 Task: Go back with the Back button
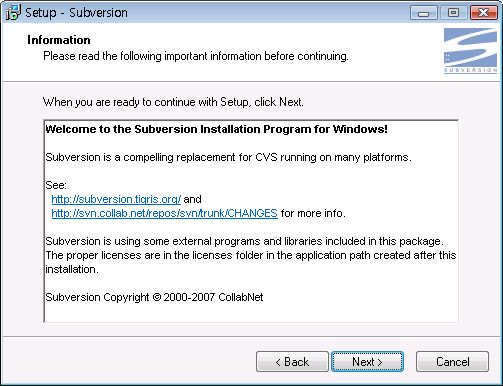pyautogui.click(x=292, y=362)
